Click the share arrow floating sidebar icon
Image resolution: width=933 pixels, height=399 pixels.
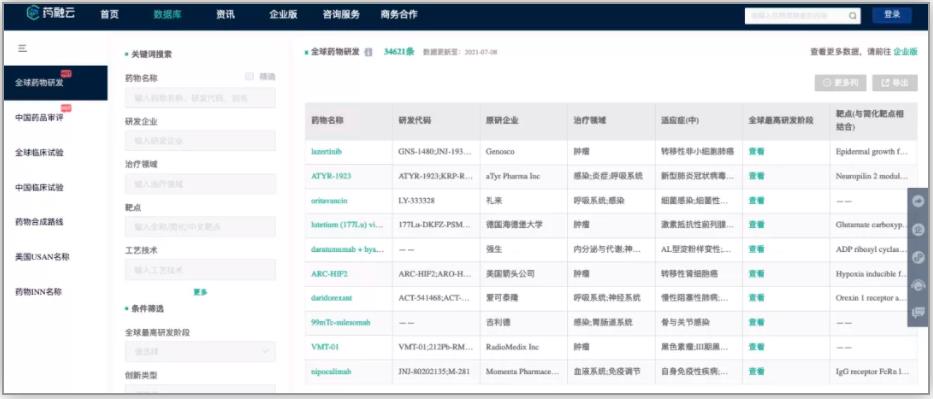918,201
